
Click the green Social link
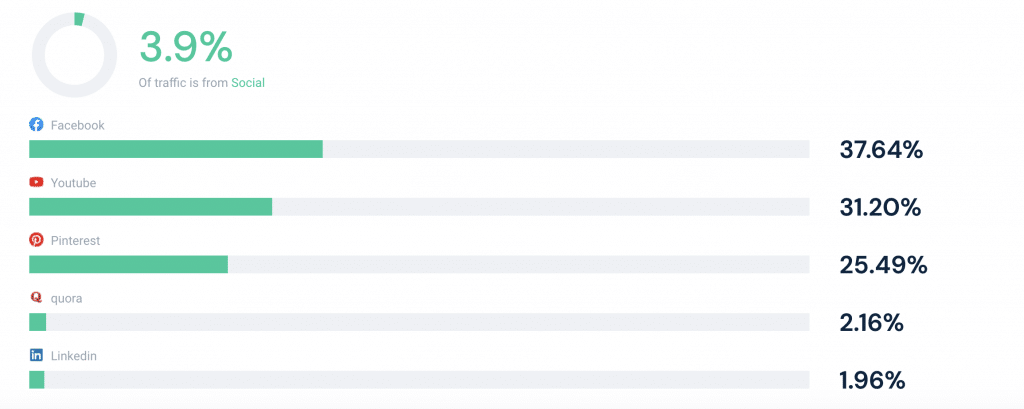(x=248, y=83)
